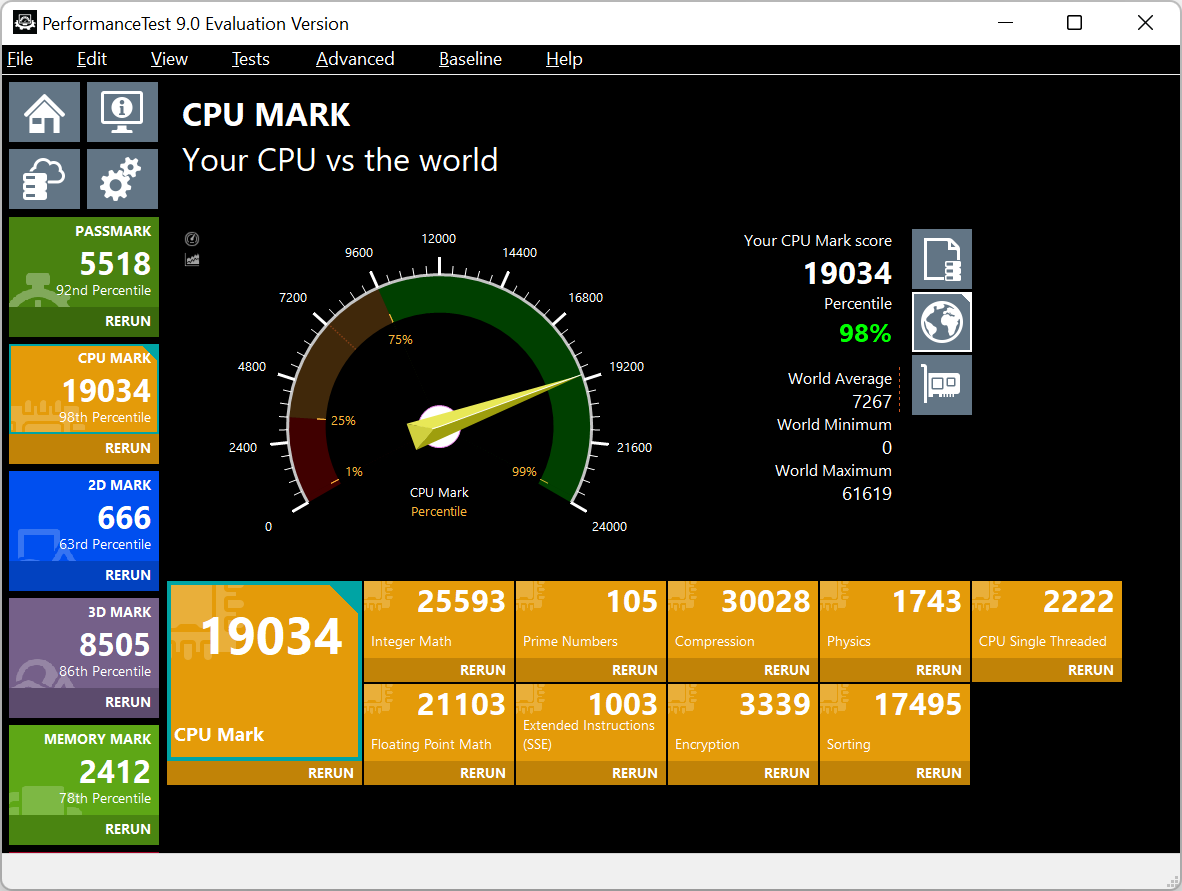Open the Baseline menu
Viewport: 1182px width, 891px height.
pyautogui.click(x=470, y=59)
